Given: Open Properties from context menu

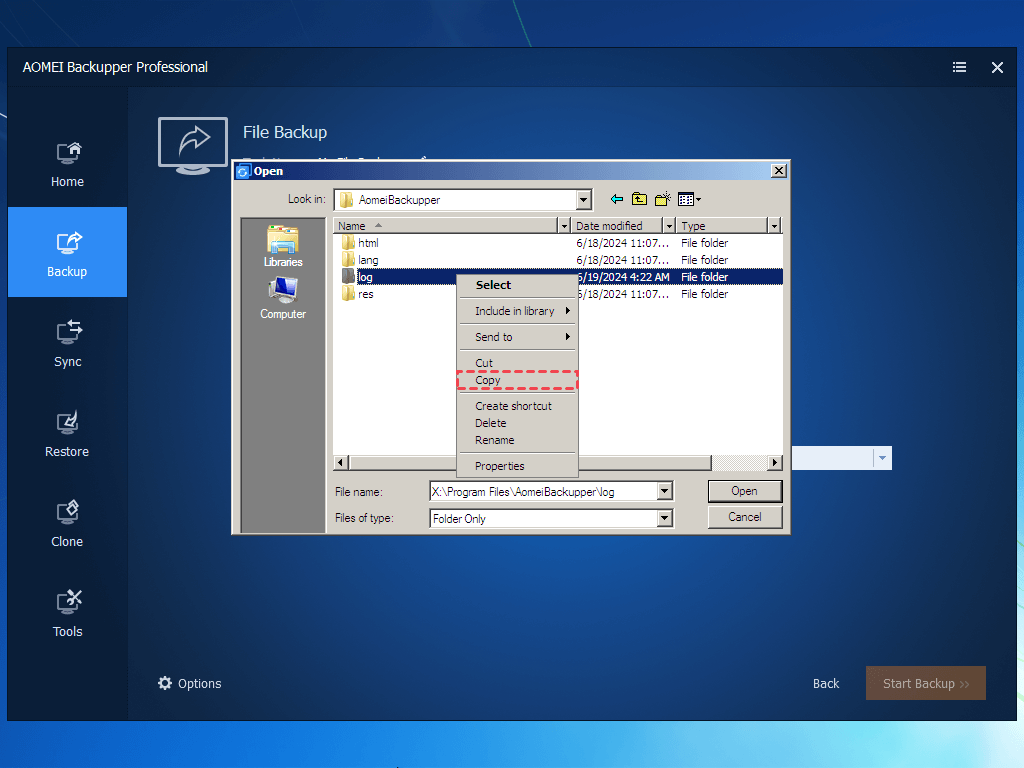Looking at the screenshot, I should (517, 466).
